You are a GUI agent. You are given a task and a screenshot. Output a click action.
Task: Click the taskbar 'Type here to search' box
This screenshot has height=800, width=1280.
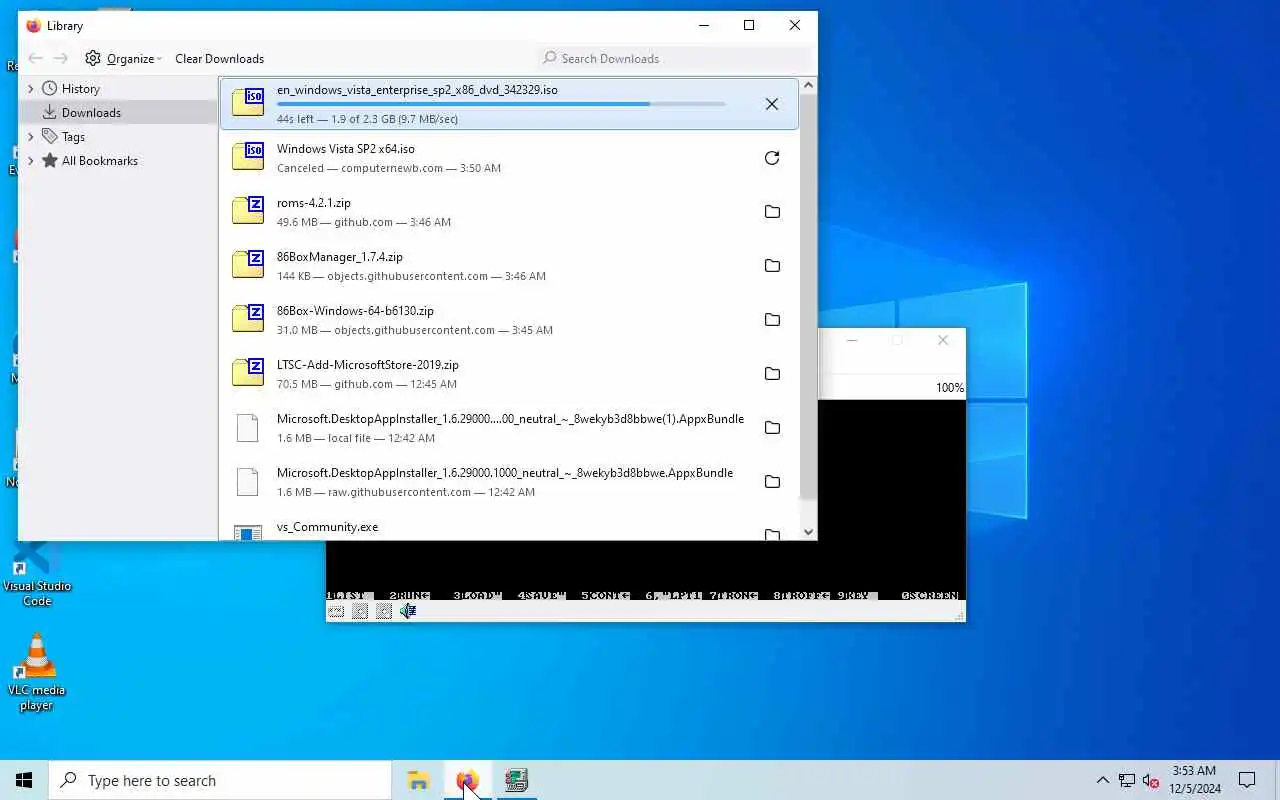pyautogui.click(x=220, y=780)
